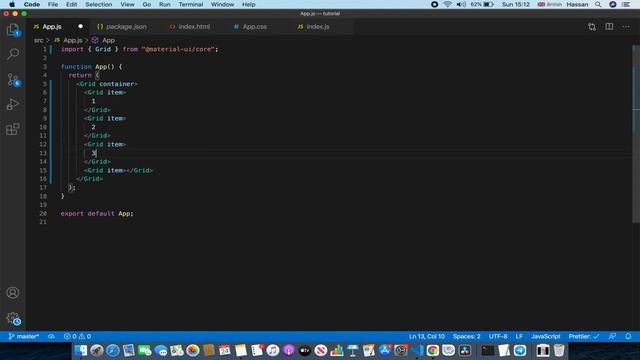Screen dimensions: 640x360
Task: Click the feedback icon in status bar
Action: (x=612, y=336)
